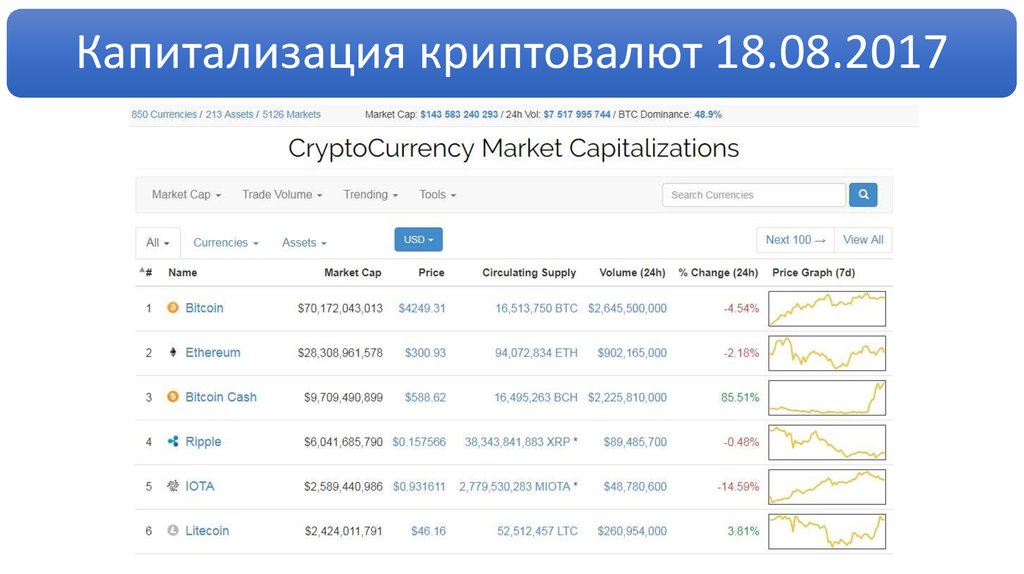The height and width of the screenshot is (574, 1024).
Task: Sort by rank number column header
Action: 146,272
